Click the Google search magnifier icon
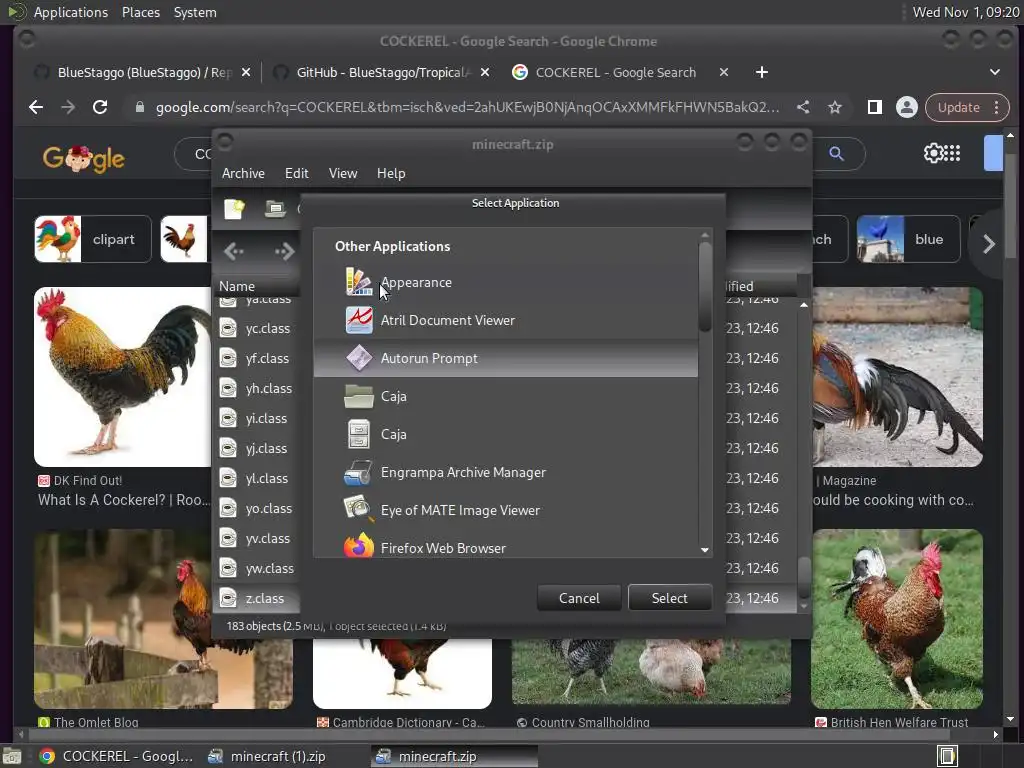The height and width of the screenshot is (768, 1024). tap(837, 153)
